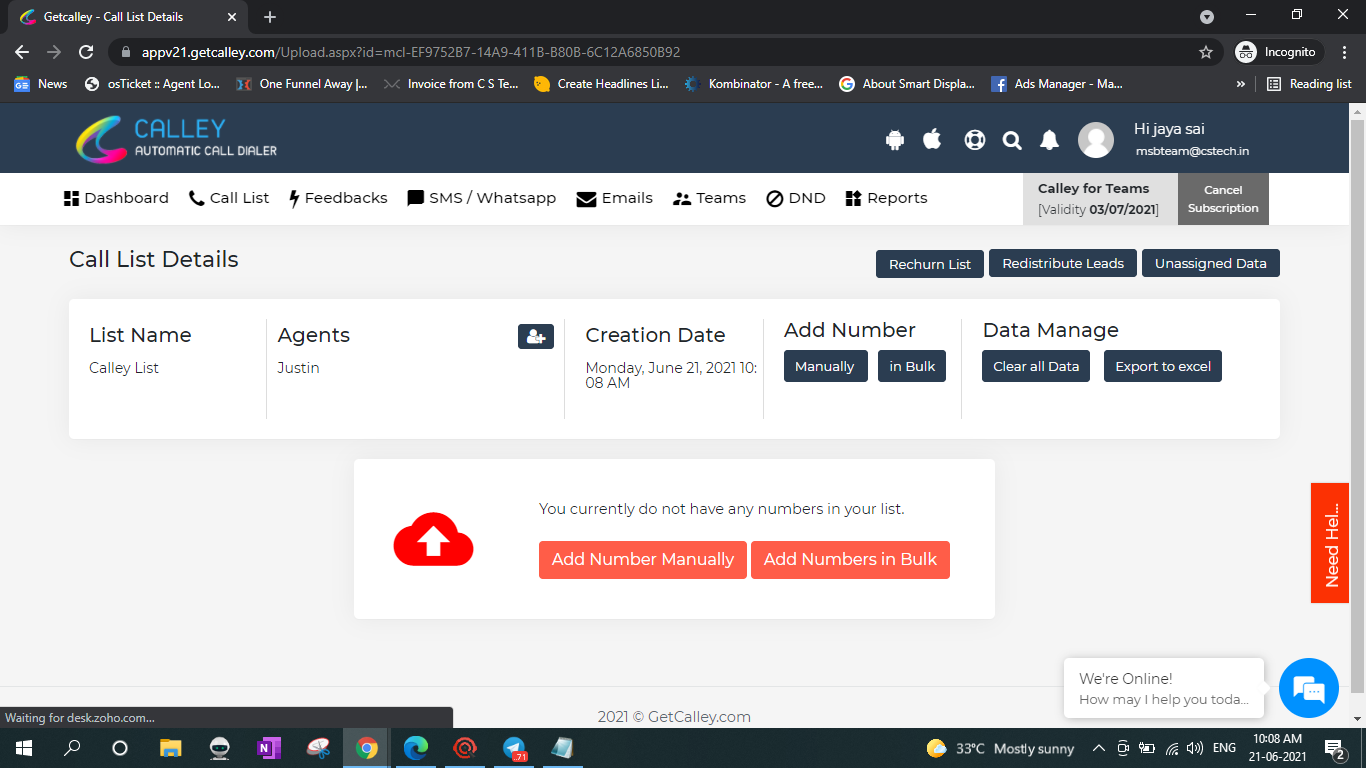
Task: Open the Ads Manager bookmark
Action: pyautogui.click(x=1057, y=84)
